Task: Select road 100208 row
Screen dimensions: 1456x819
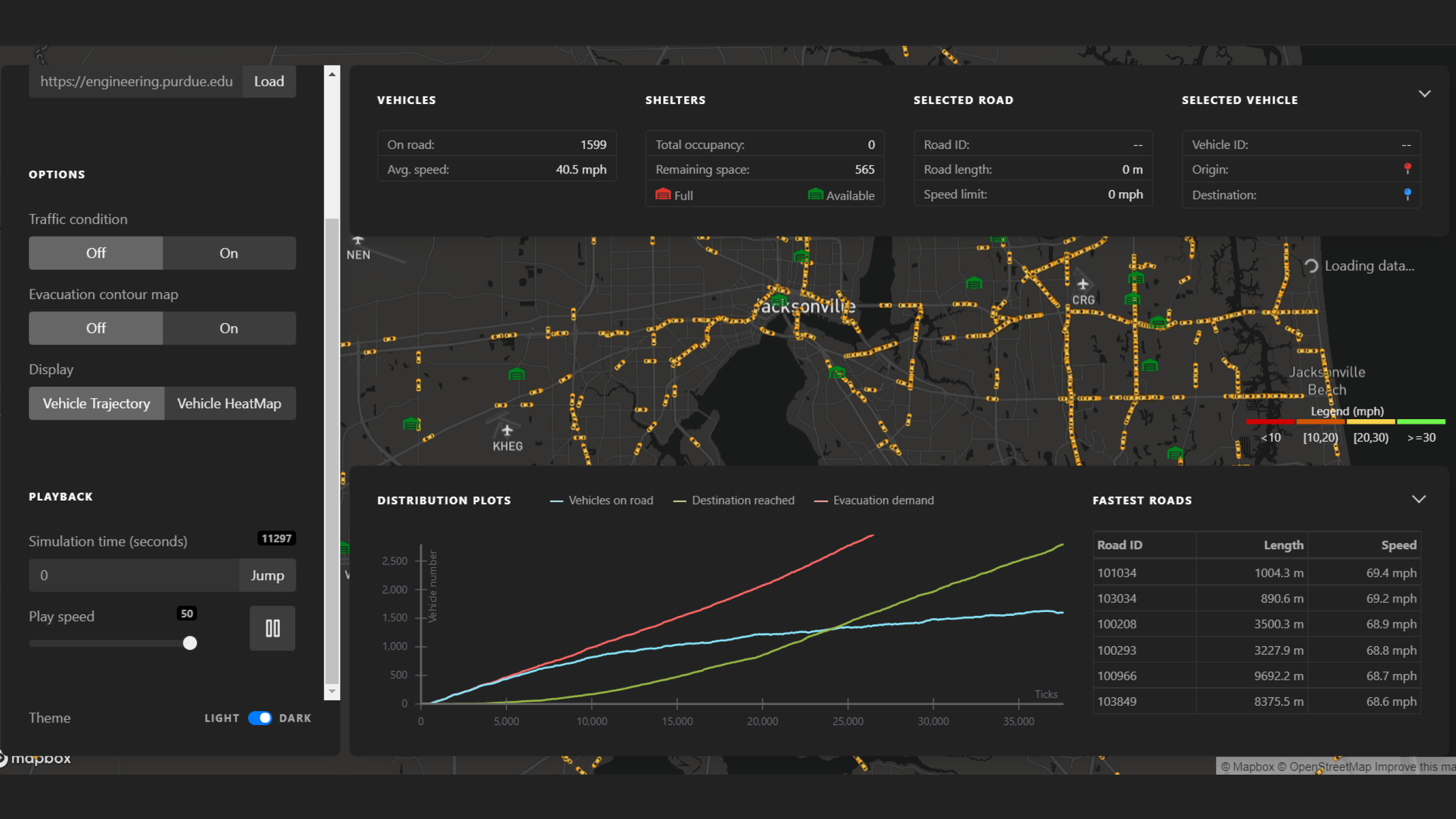Action: pos(1257,624)
